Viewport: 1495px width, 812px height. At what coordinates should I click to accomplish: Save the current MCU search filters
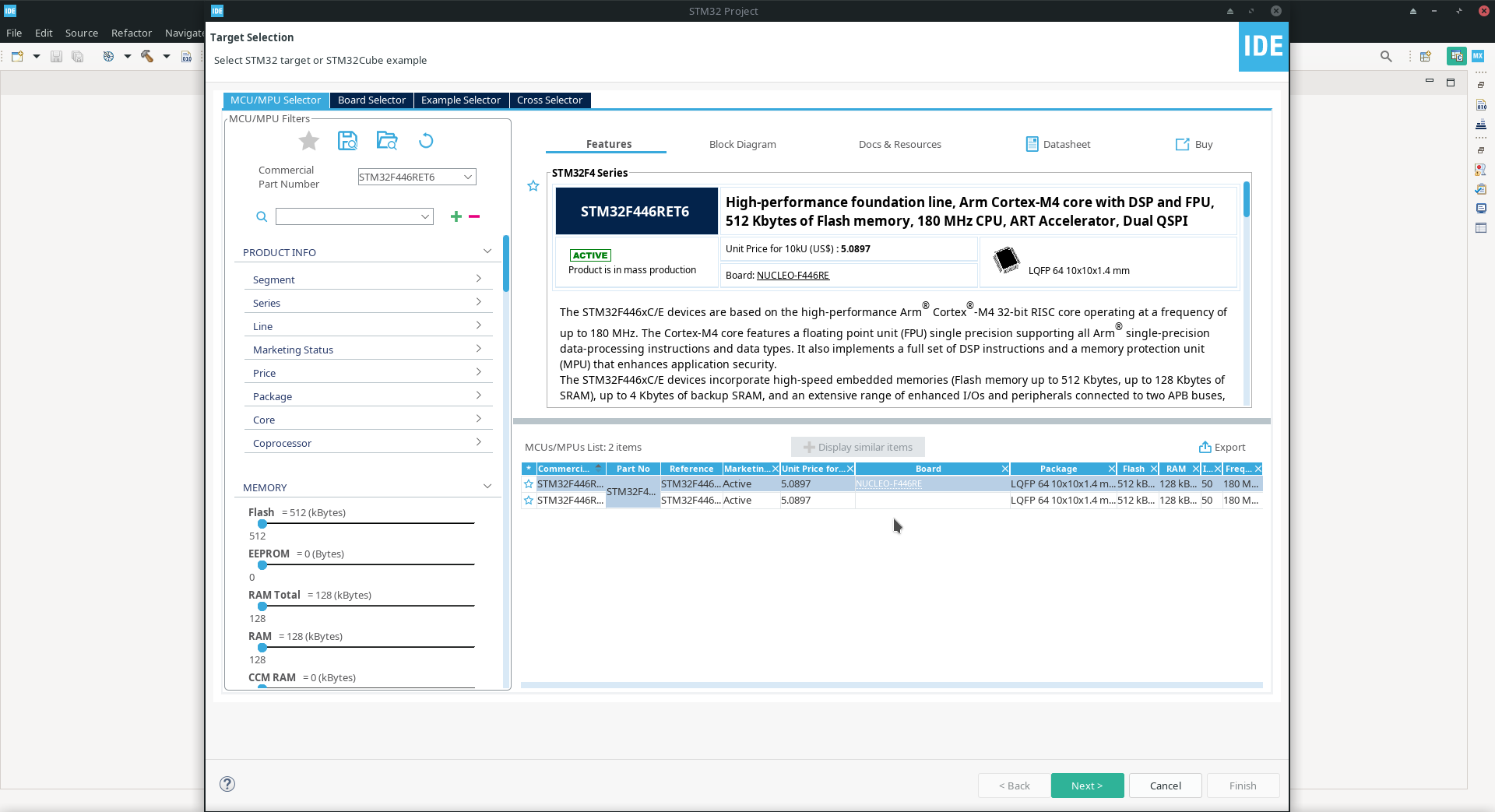[347, 140]
